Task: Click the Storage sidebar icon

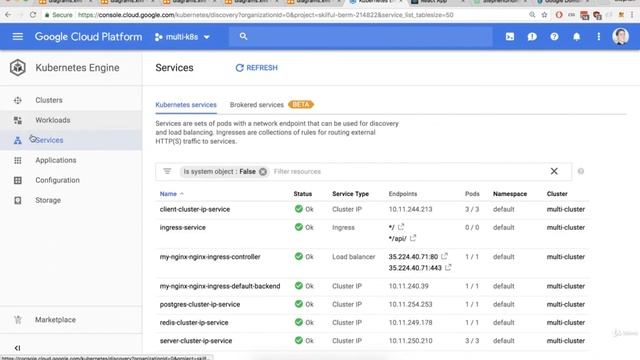Action: (18, 200)
